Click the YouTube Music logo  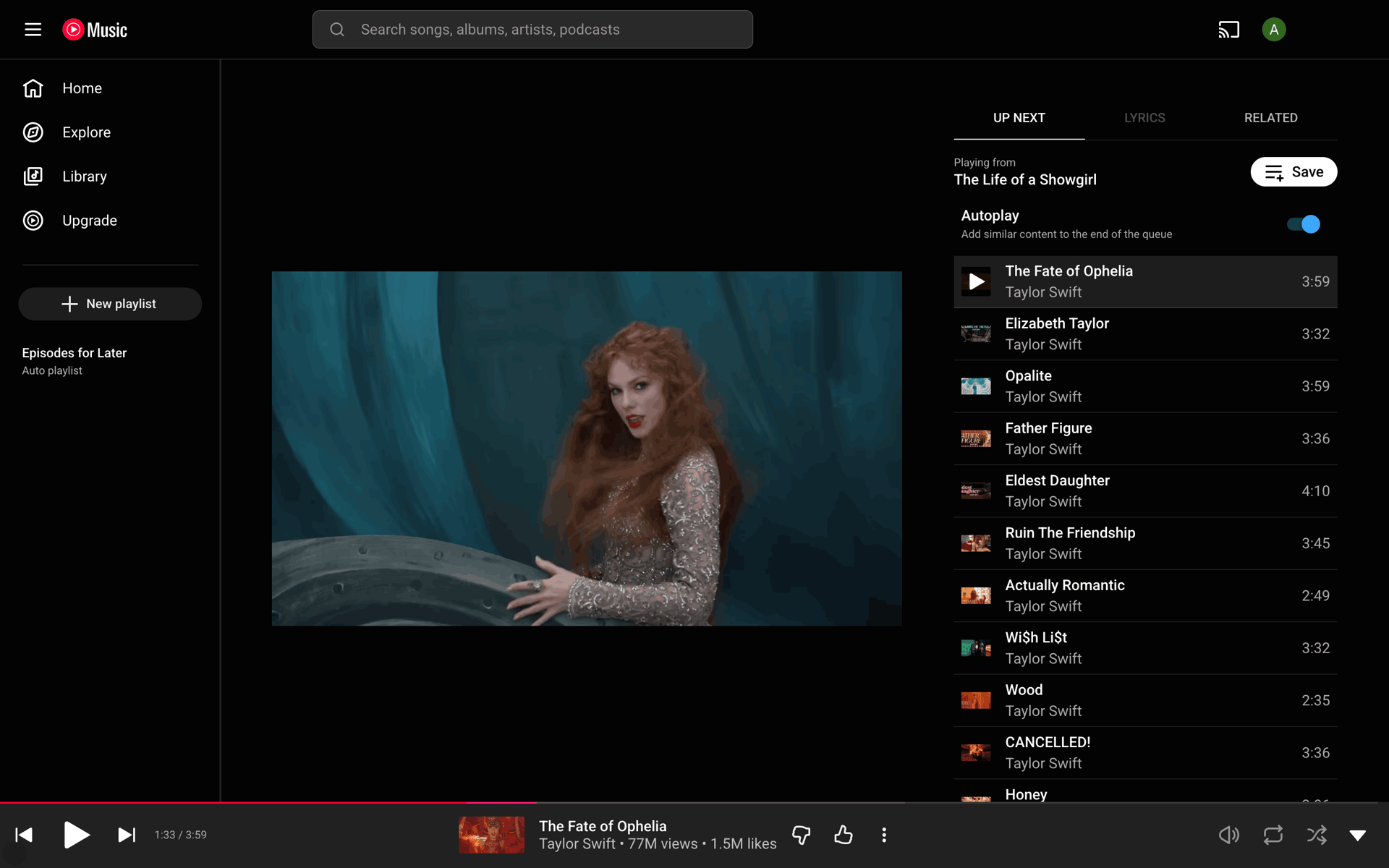(x=95, y=30)
